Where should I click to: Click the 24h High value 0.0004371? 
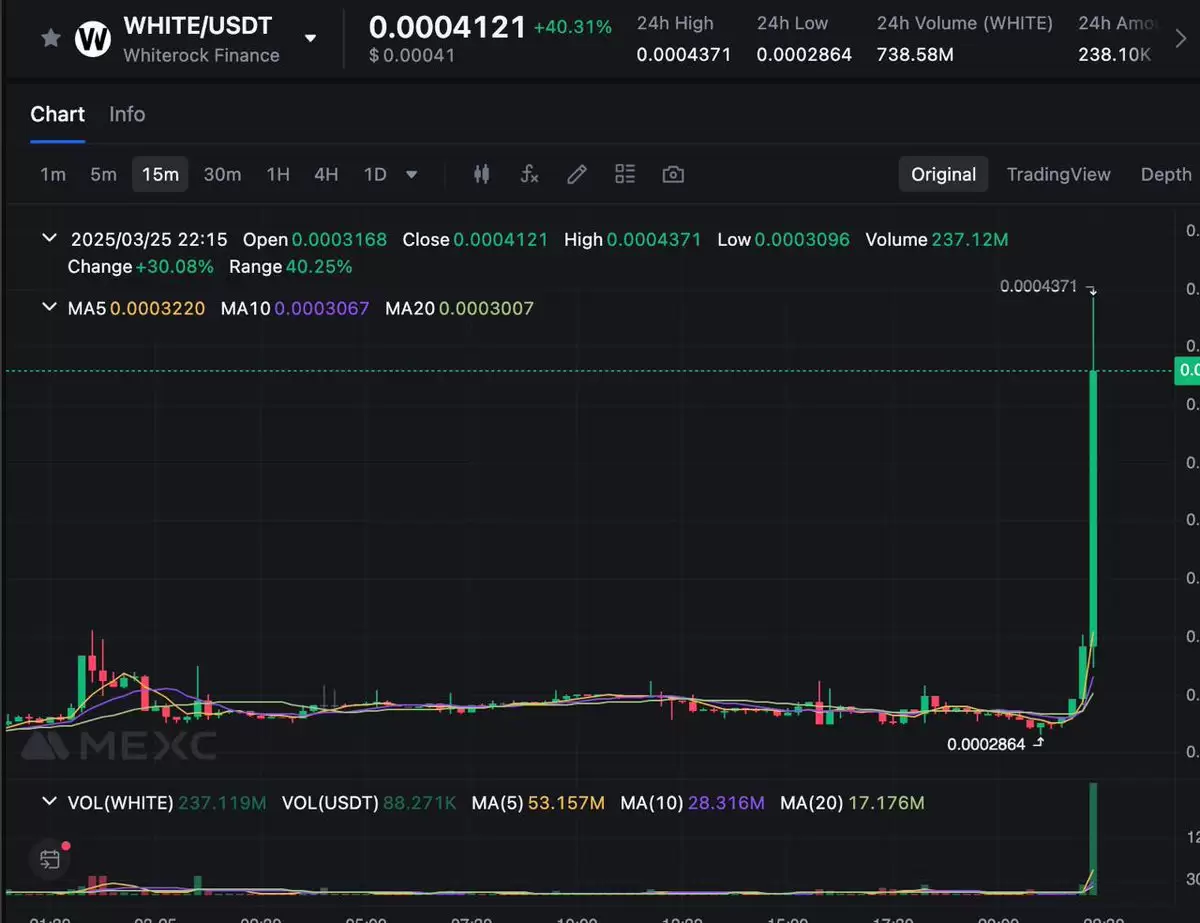coord(684,54)
